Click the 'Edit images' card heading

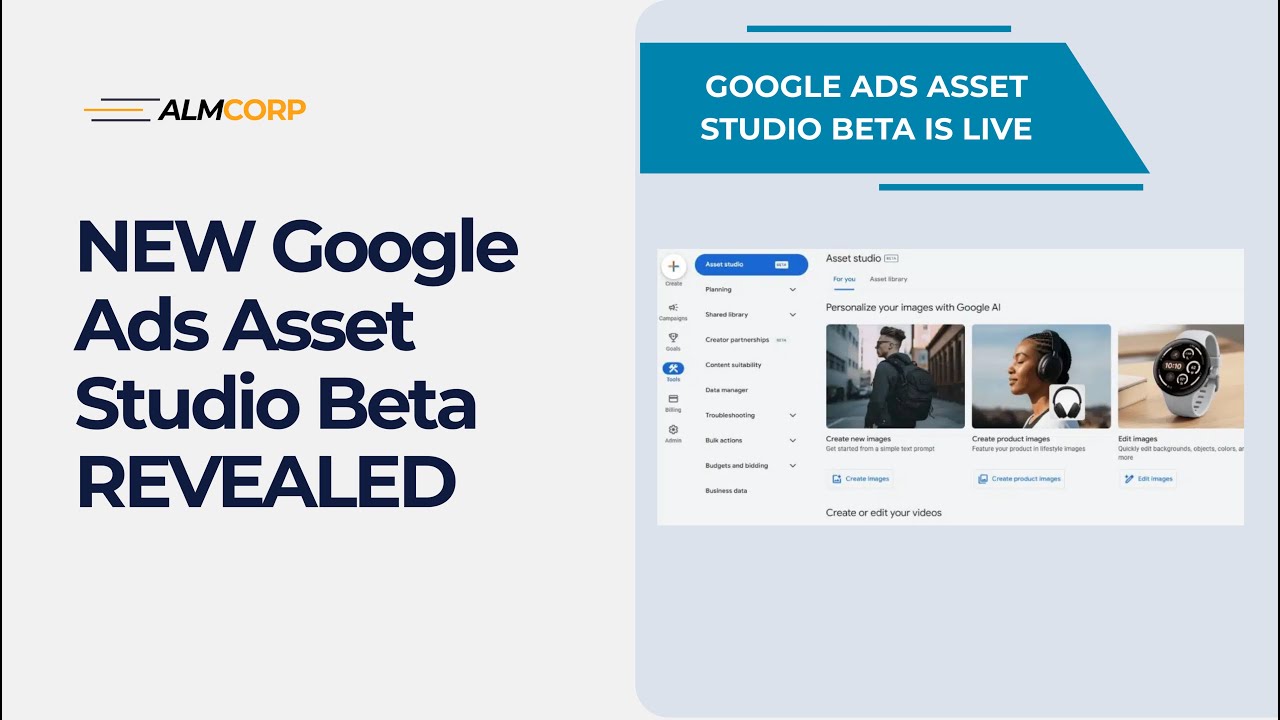click(1137, 439)
